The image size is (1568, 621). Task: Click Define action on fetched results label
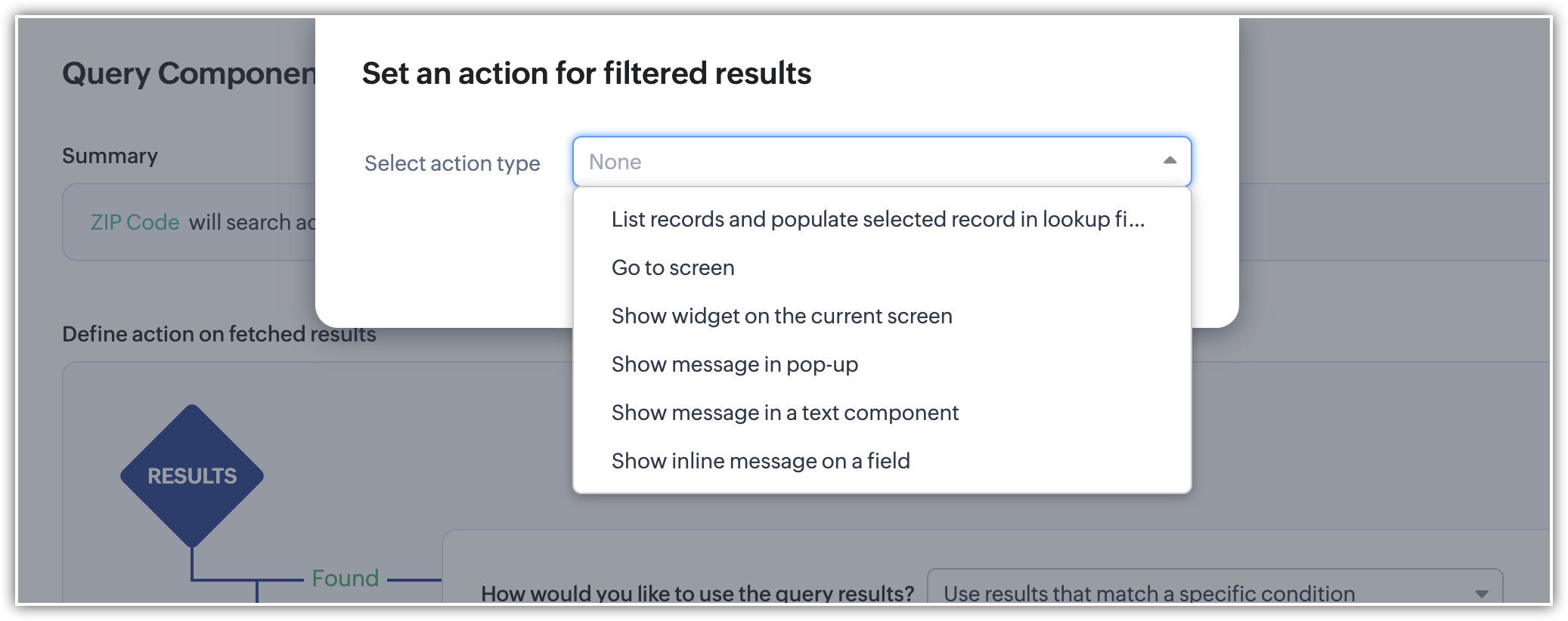click(x=219, y=334)
